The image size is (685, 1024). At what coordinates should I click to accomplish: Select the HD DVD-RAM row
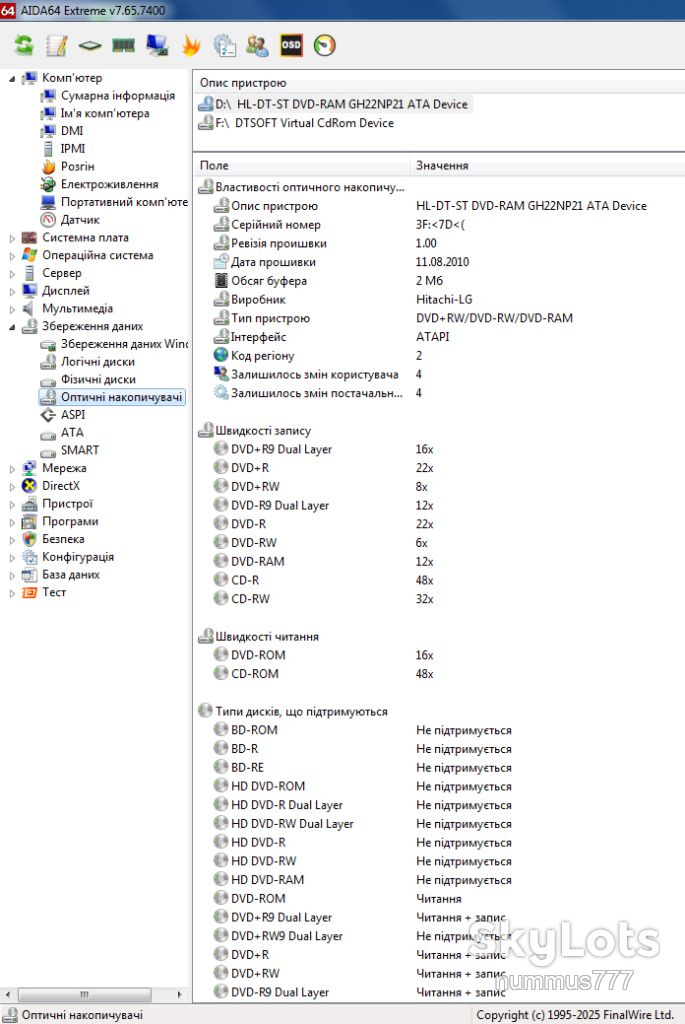click(439, 880)
